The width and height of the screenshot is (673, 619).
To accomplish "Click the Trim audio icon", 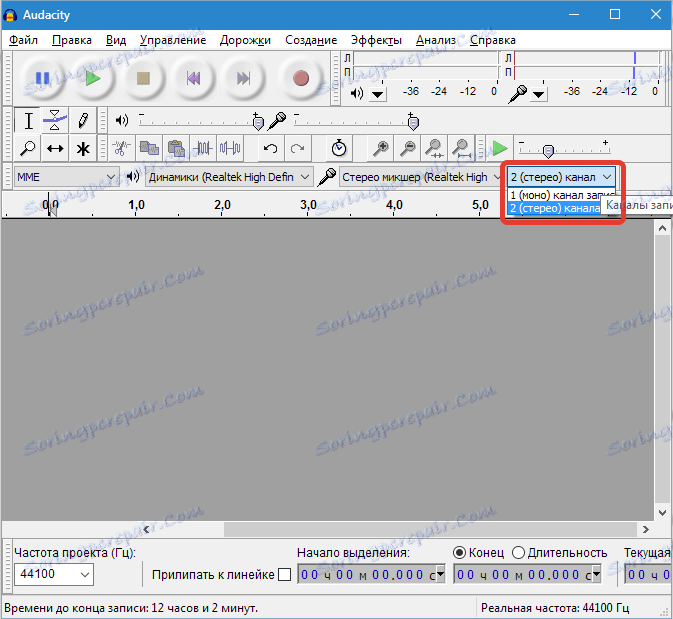I will pos(203,149).
